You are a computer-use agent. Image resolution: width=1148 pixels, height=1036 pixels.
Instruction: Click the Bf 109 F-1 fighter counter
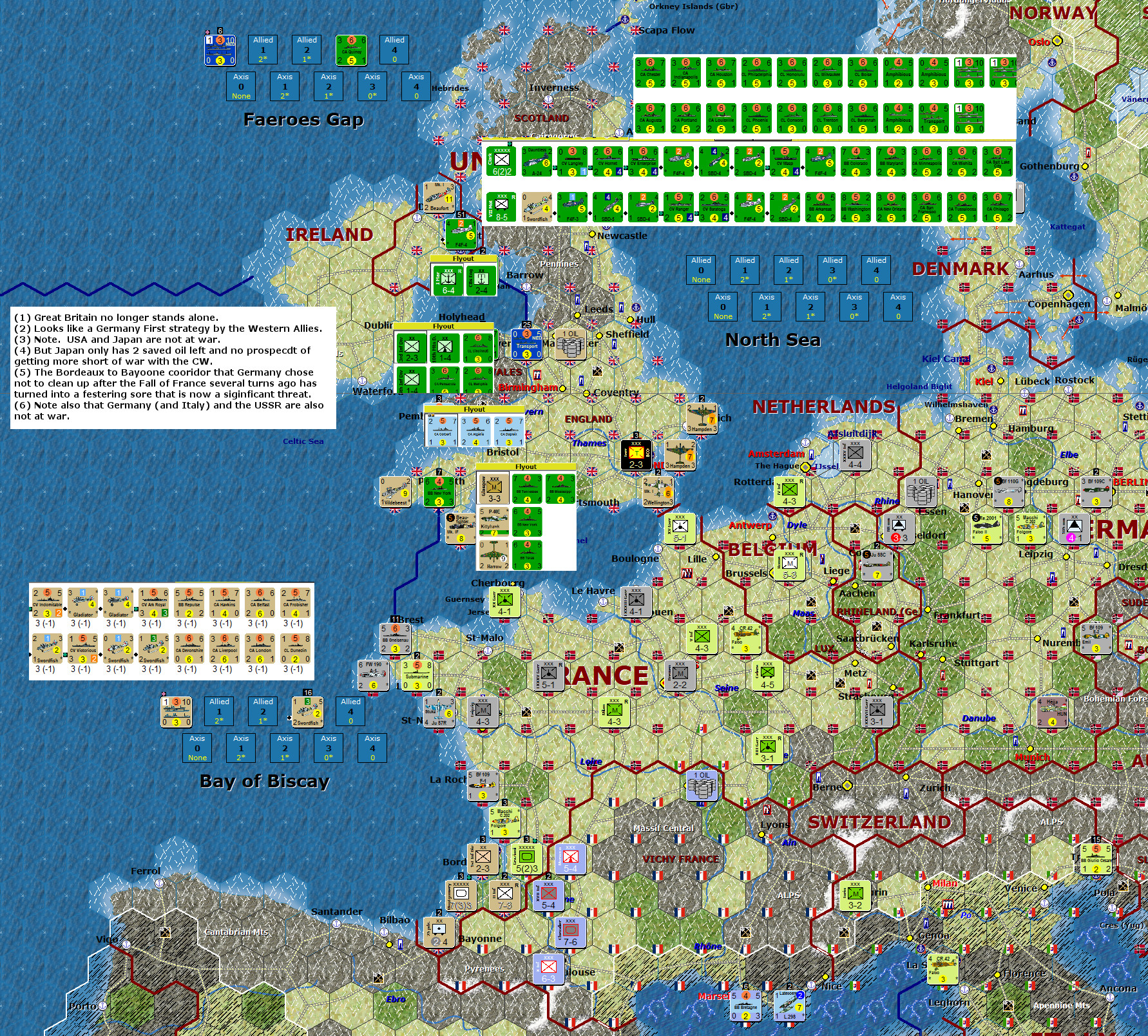pos(483,786)
